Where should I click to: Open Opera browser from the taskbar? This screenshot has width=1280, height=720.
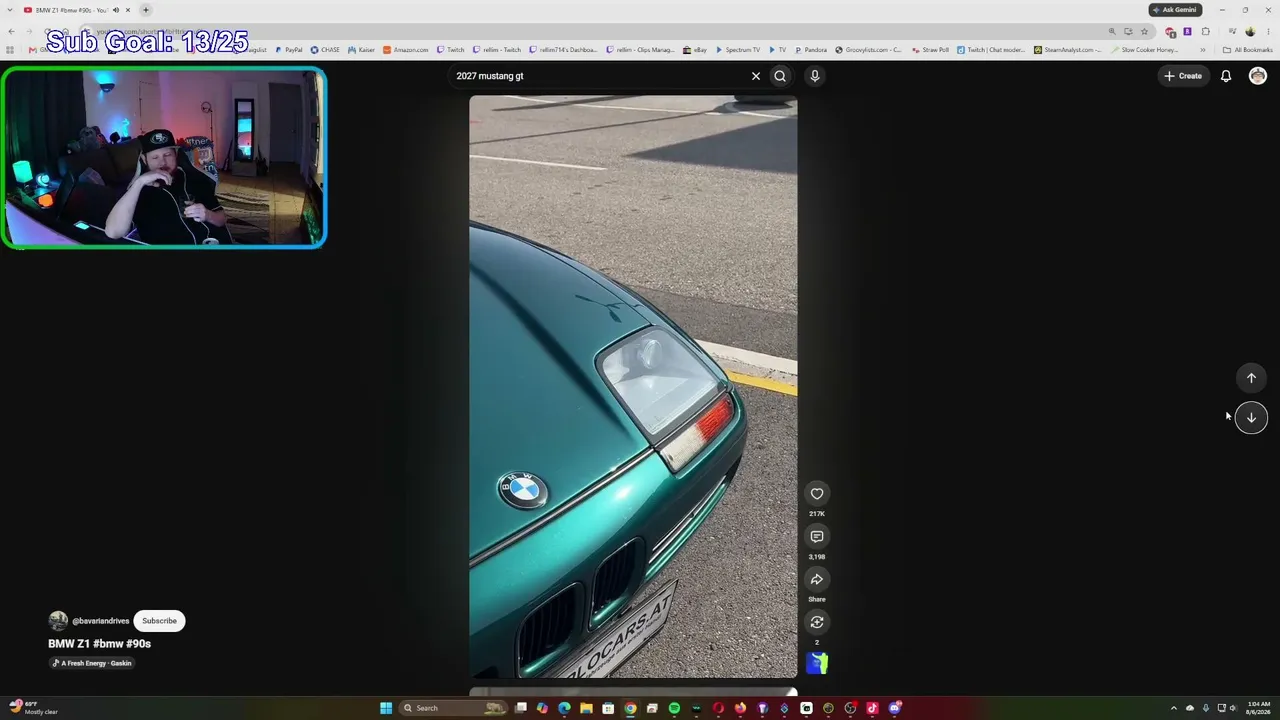[718, 708]
